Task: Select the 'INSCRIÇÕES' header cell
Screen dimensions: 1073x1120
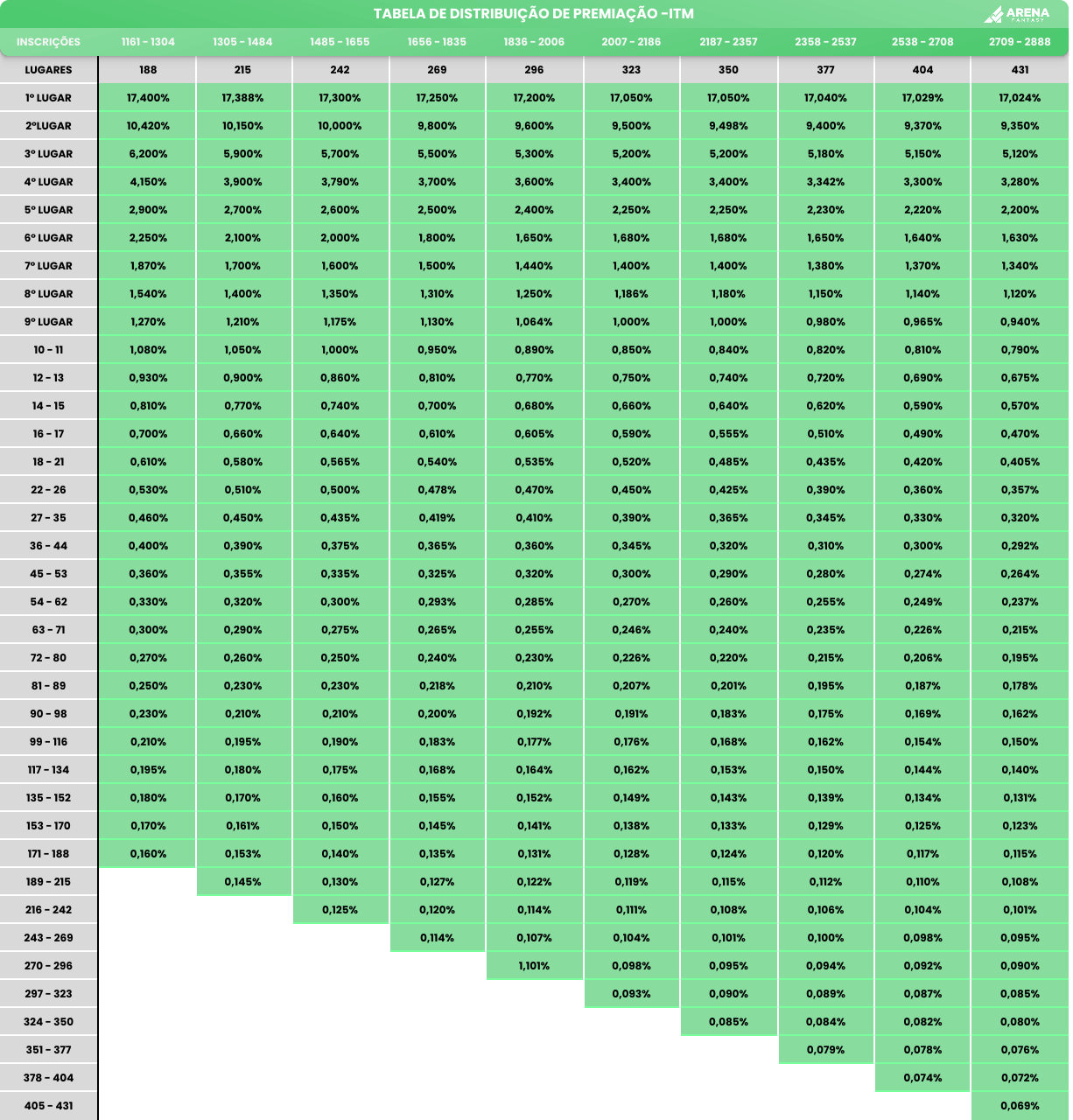Action: (x=48, y=42)
